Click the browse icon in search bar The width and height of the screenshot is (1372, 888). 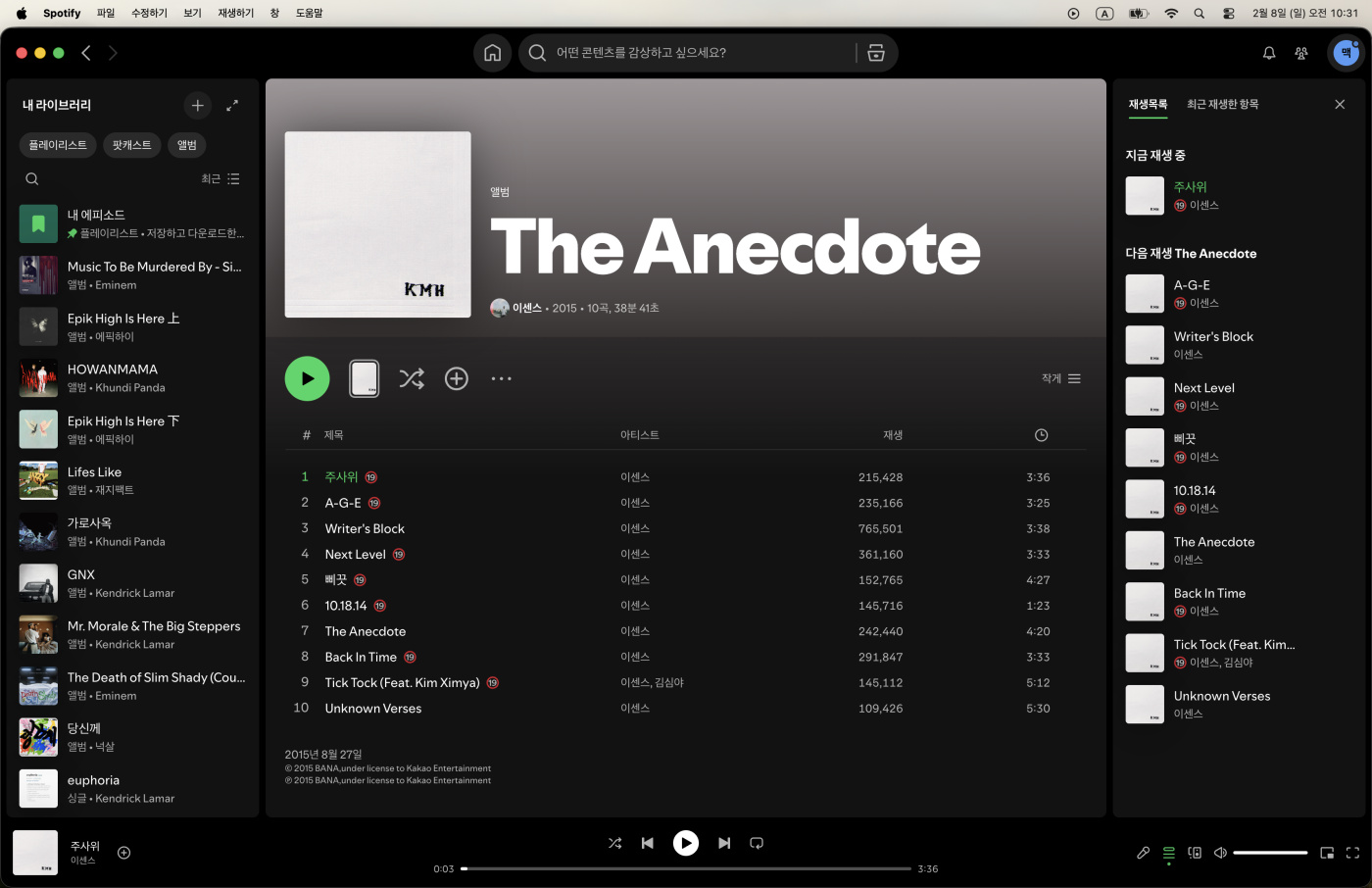876,53
